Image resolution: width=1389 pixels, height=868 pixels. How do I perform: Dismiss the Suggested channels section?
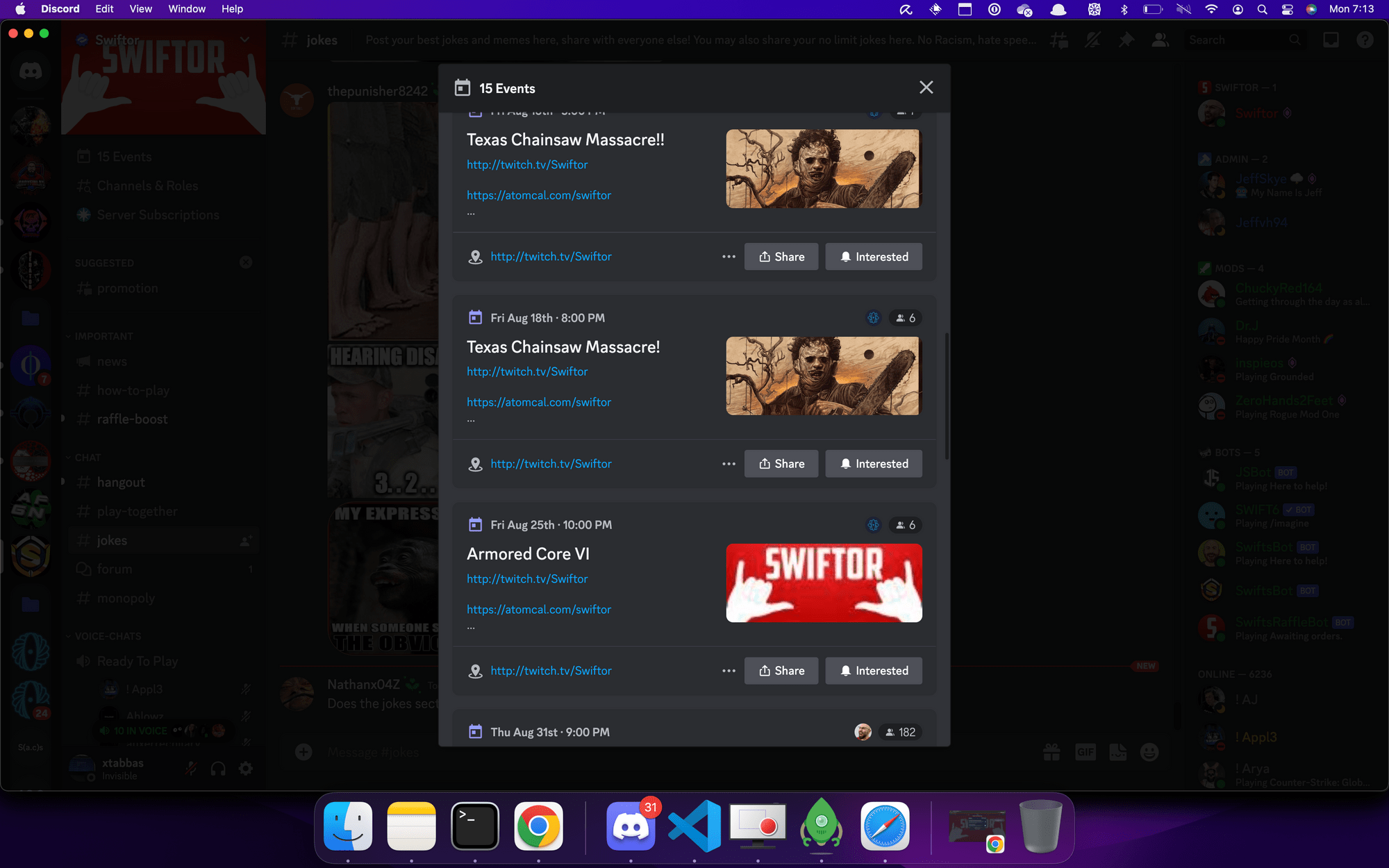pos(246,262)
